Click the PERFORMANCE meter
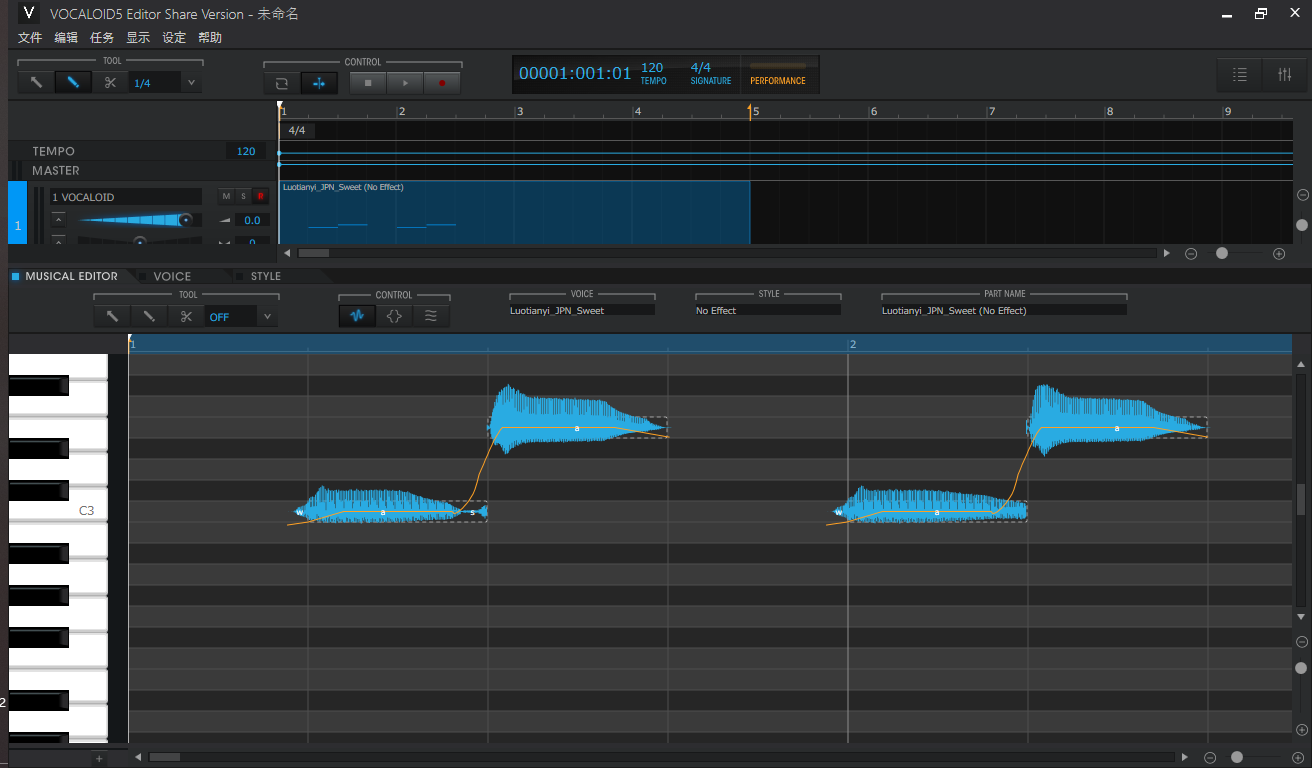The image size is (1312, 768). point(778,75)
